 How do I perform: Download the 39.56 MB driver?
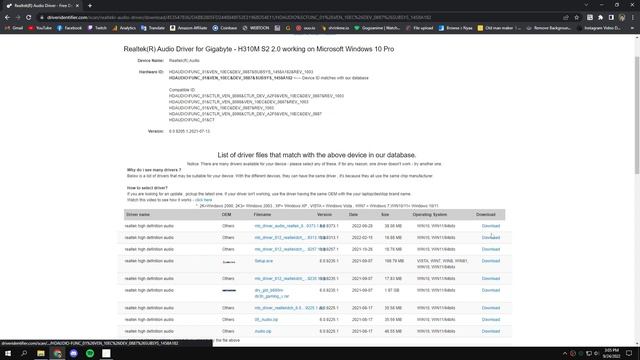tap(491, 308)
